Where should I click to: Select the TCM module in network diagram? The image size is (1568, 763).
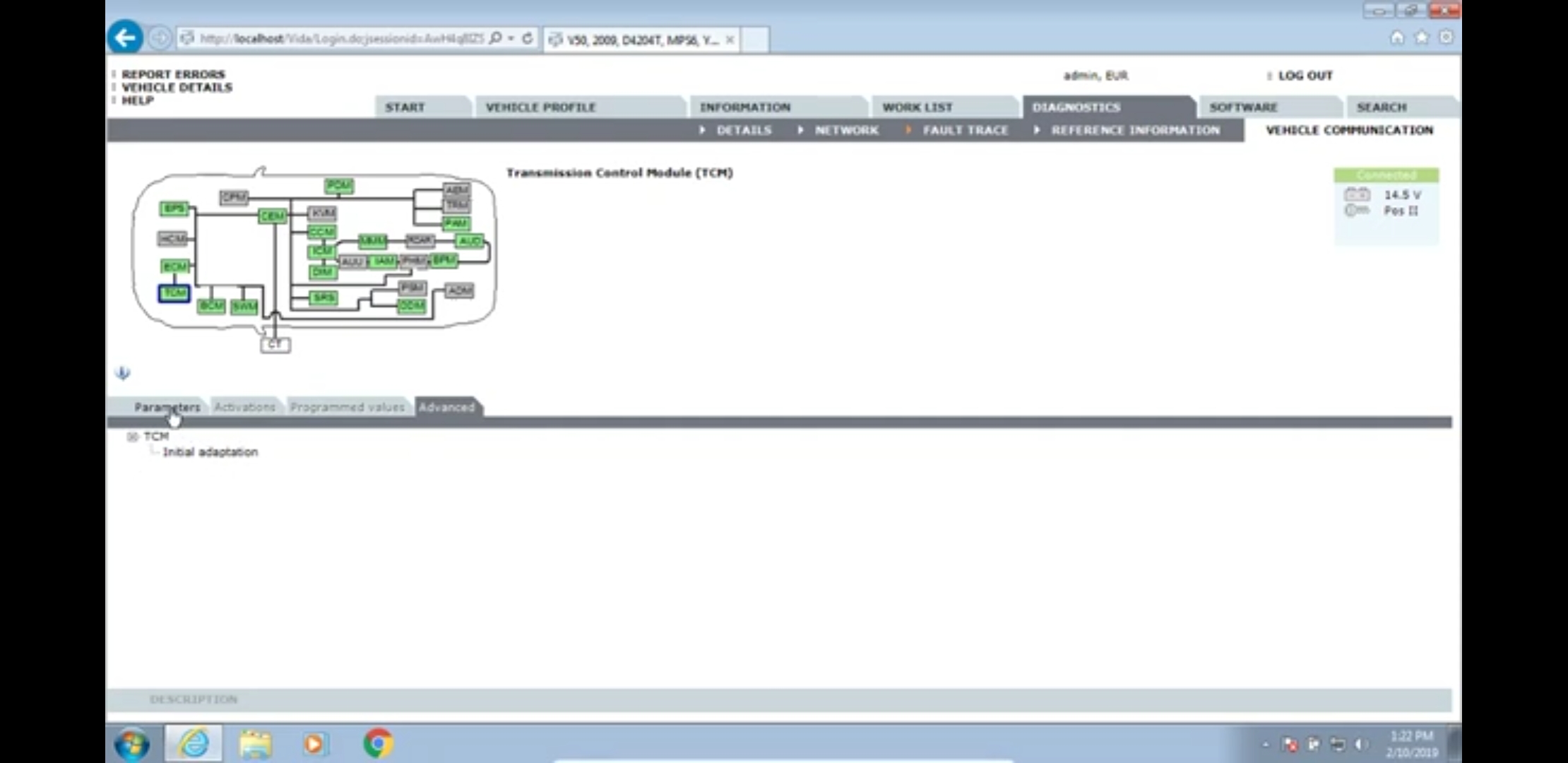click(x=174, y=292)
